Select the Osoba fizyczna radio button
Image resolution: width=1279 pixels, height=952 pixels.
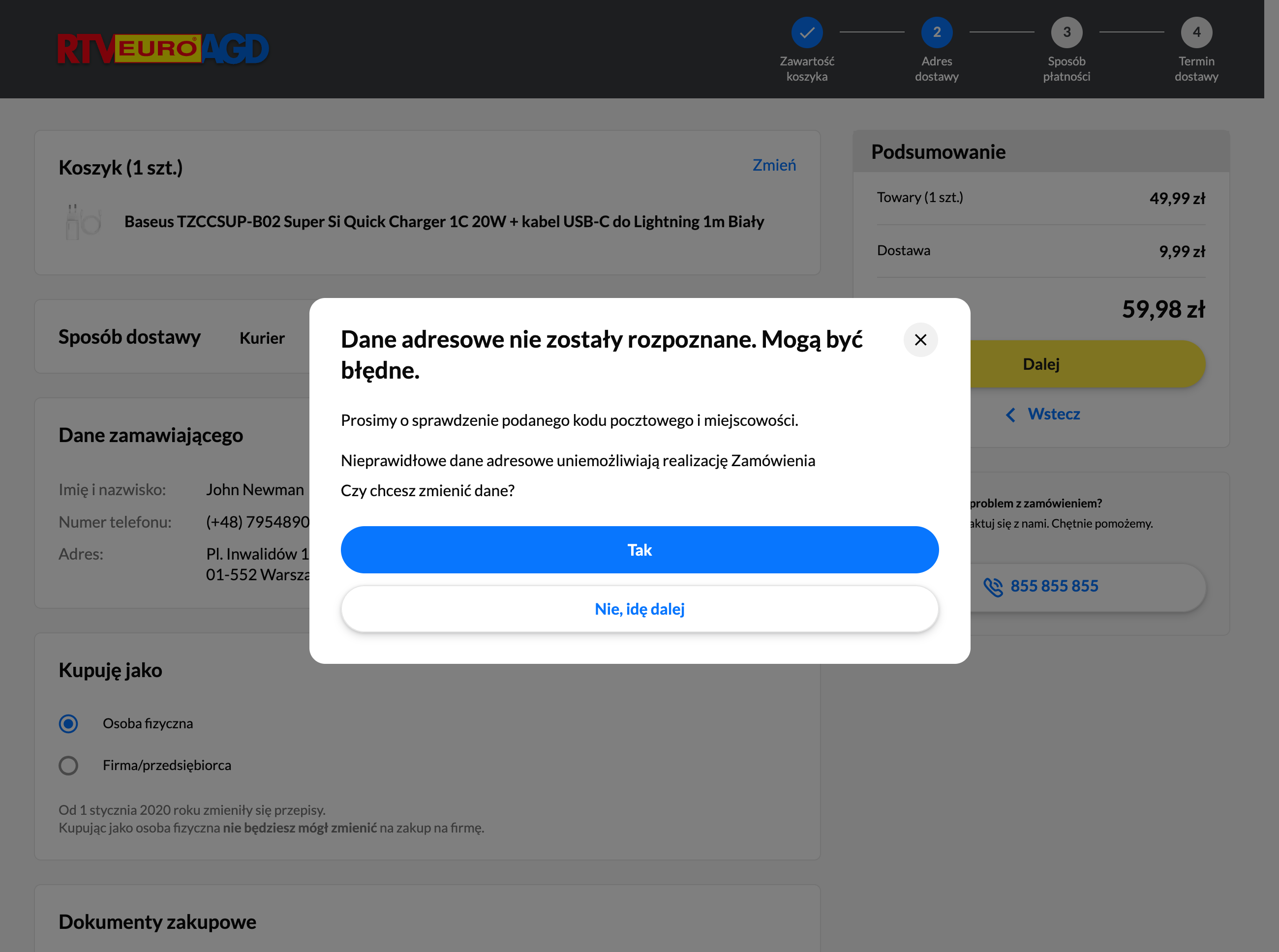pos(68,723)
